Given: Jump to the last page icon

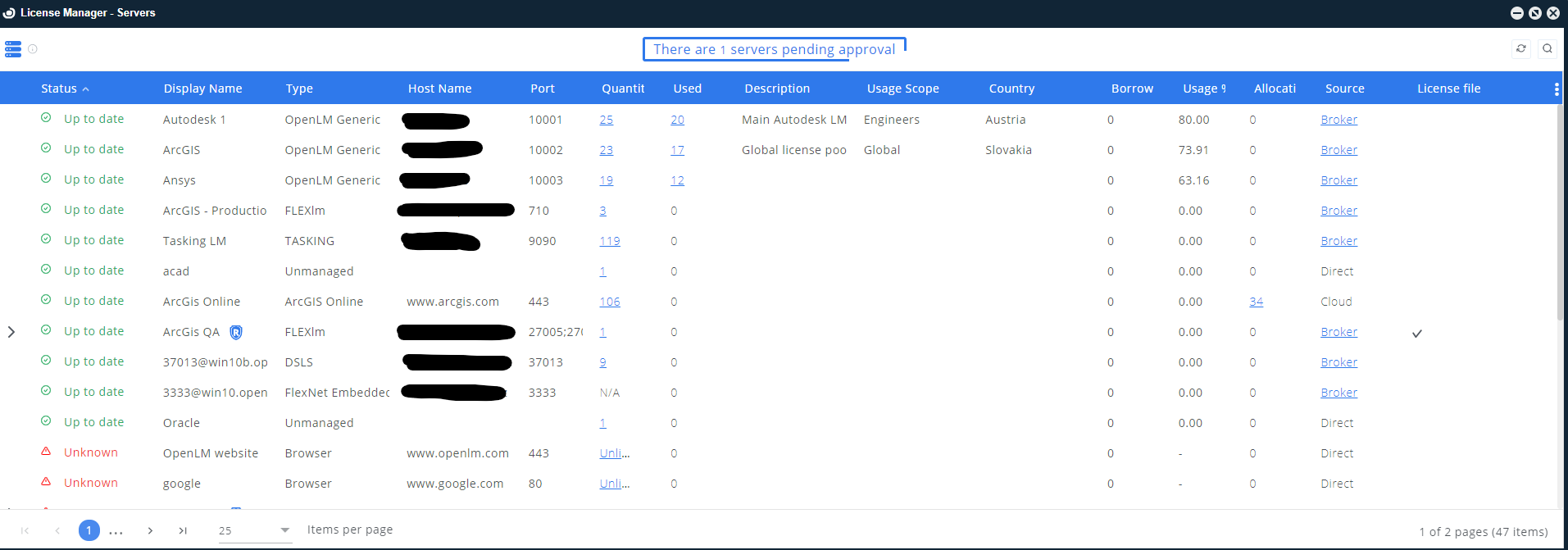Looking at the screenshot, I should pyautogui.click(x=183, y=530).
